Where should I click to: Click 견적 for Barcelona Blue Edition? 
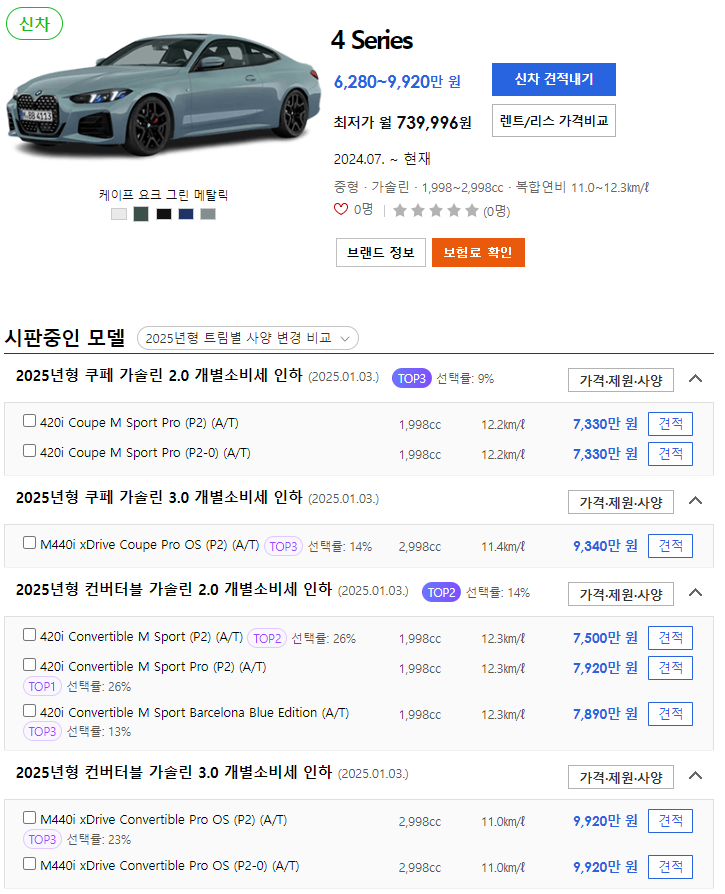[670, 714]
